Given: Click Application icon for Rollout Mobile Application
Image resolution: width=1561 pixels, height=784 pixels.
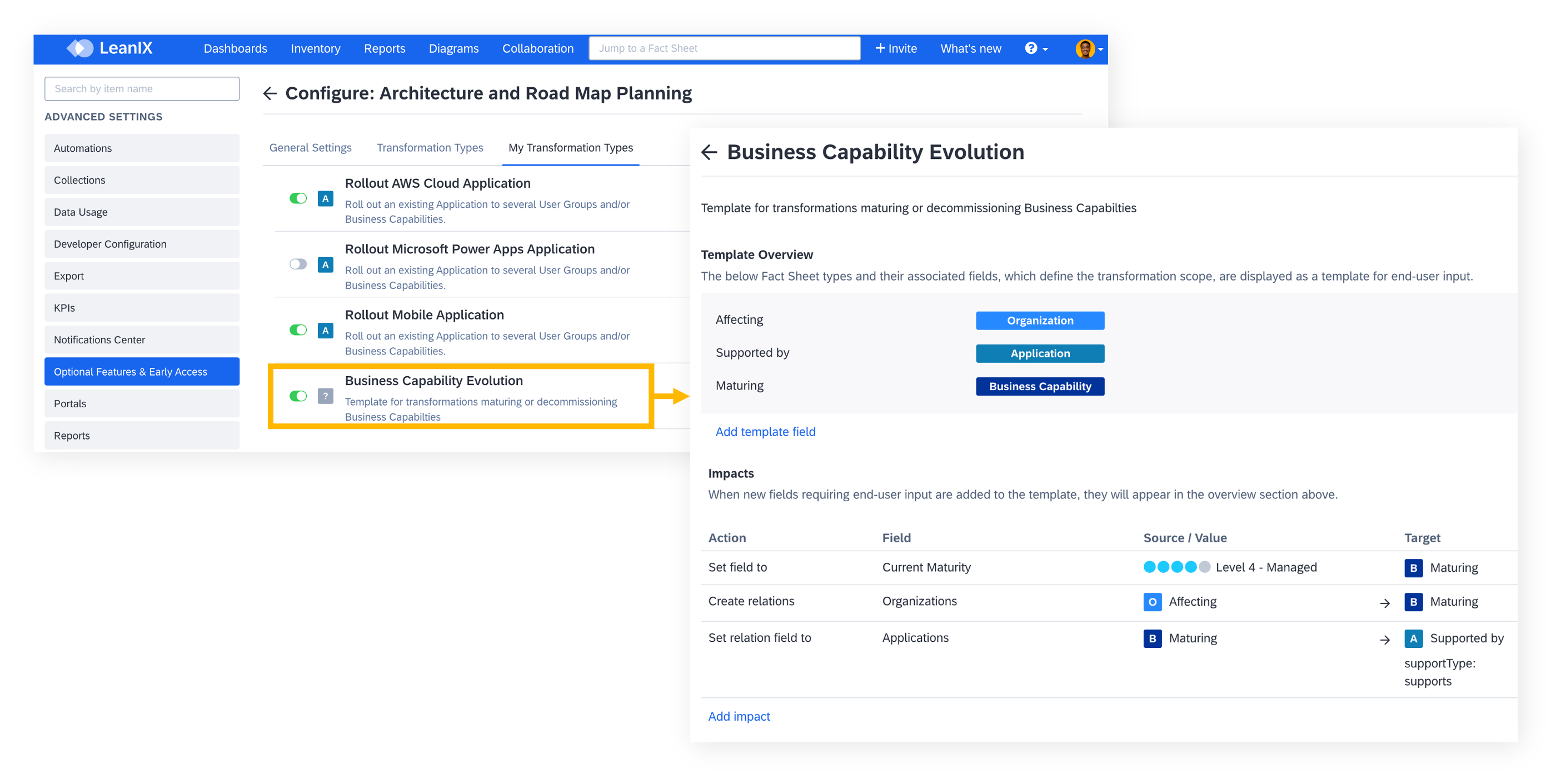Looking at the screenshot, I should [x=326, y=330].
